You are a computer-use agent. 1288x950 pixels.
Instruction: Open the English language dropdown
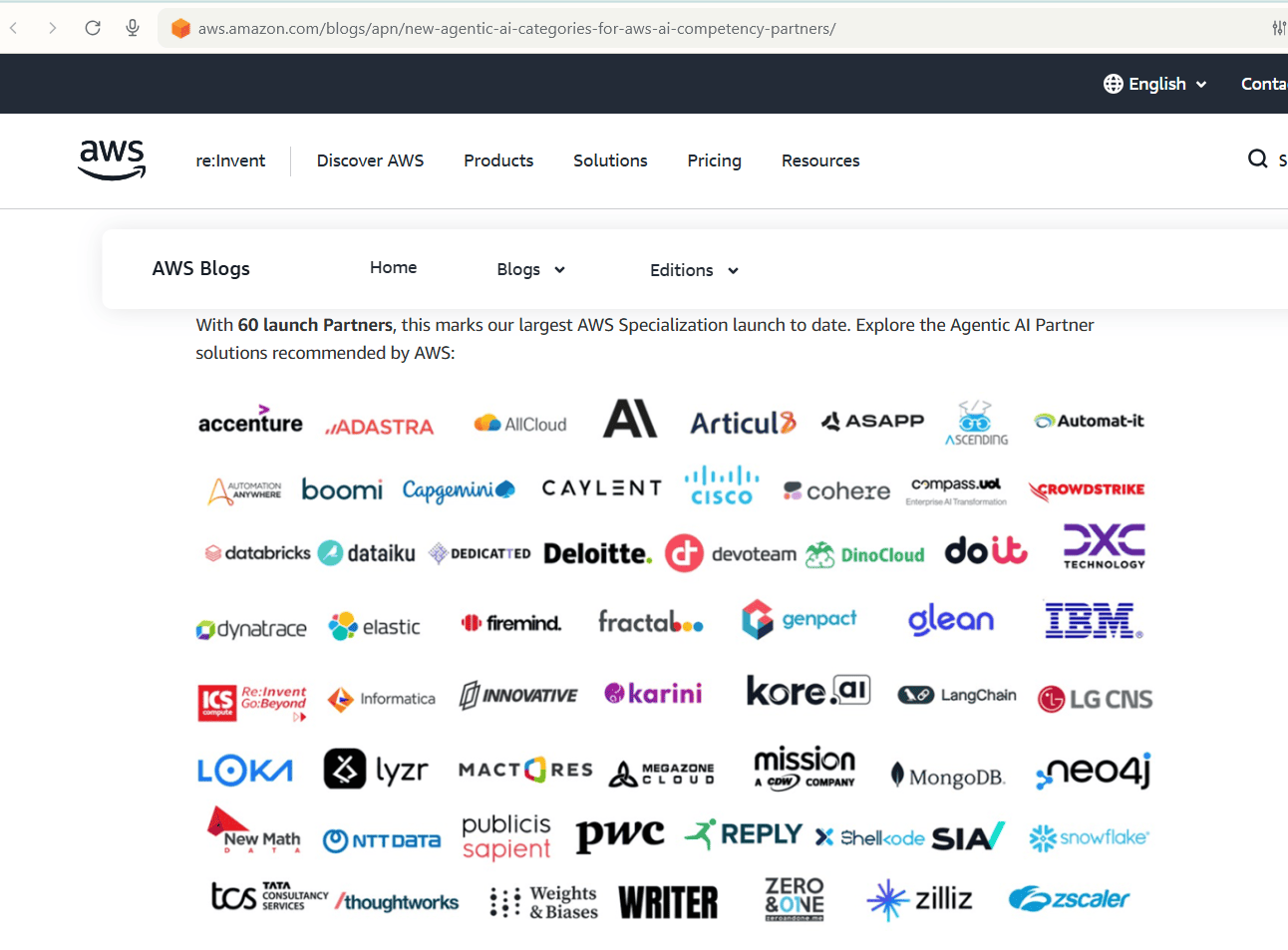[1156, 84]
